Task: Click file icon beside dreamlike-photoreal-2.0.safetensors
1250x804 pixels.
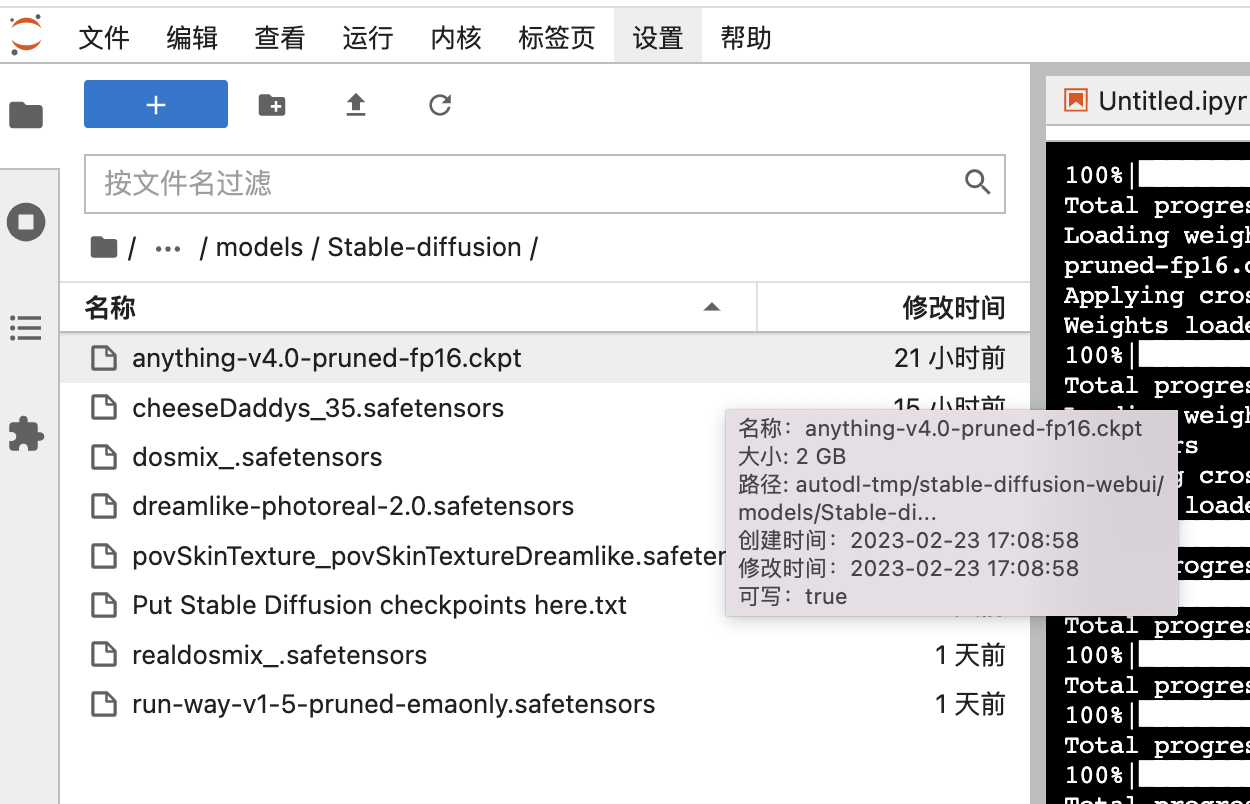Action: (104, 506)
